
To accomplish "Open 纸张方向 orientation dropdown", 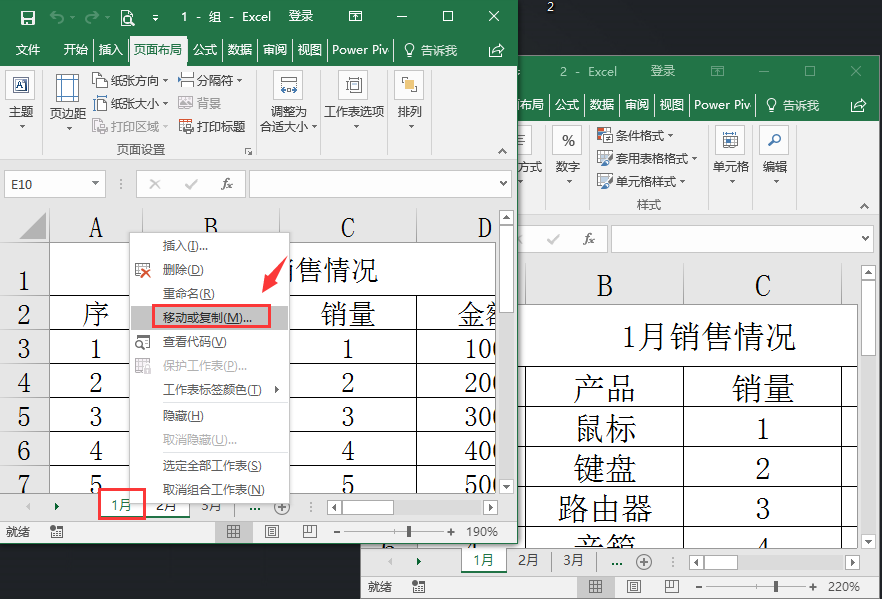I will [x=130, y=80].
